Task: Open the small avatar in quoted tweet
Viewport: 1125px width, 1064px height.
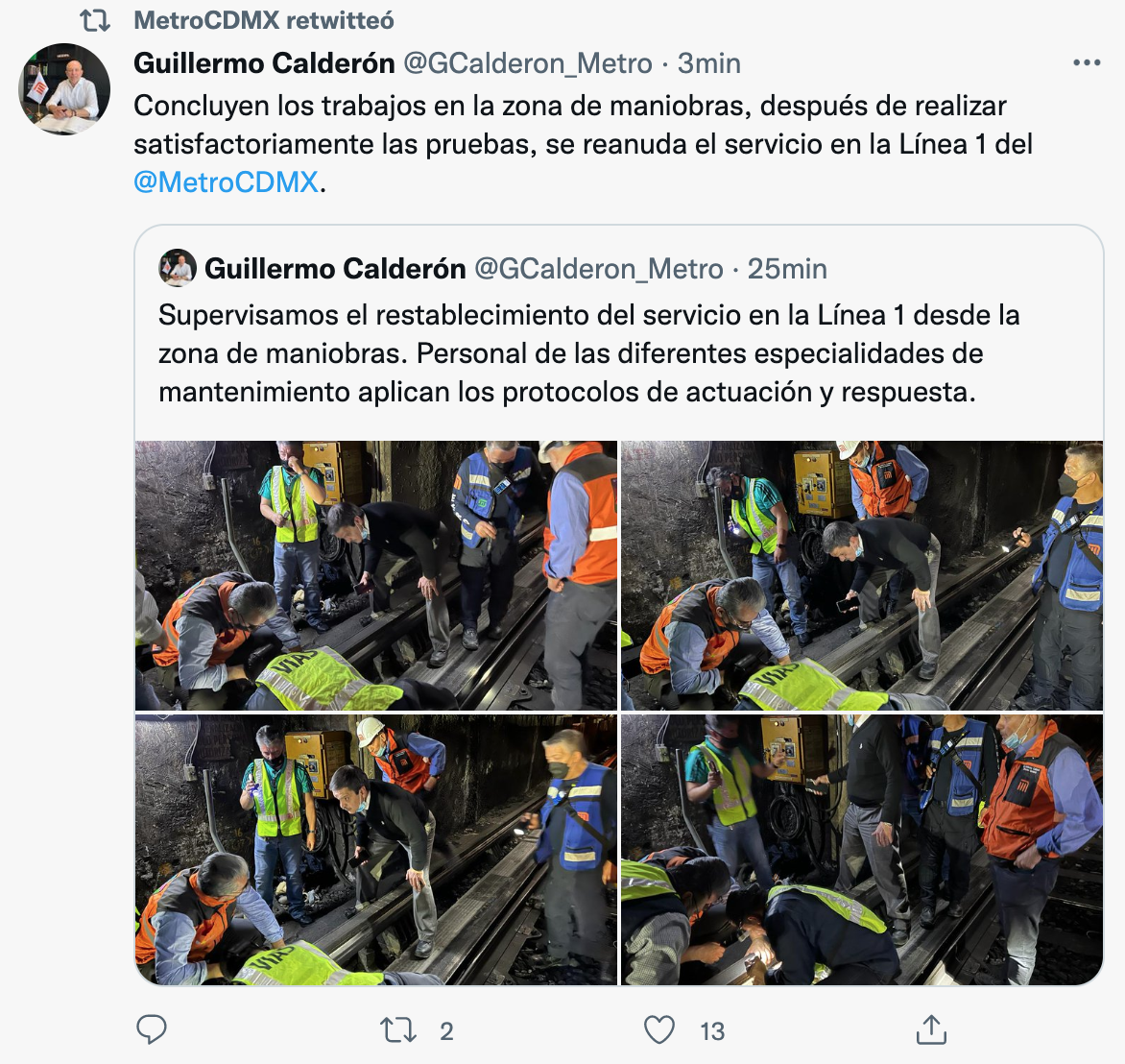Action: pyautogui.click(x=178, y=269)
